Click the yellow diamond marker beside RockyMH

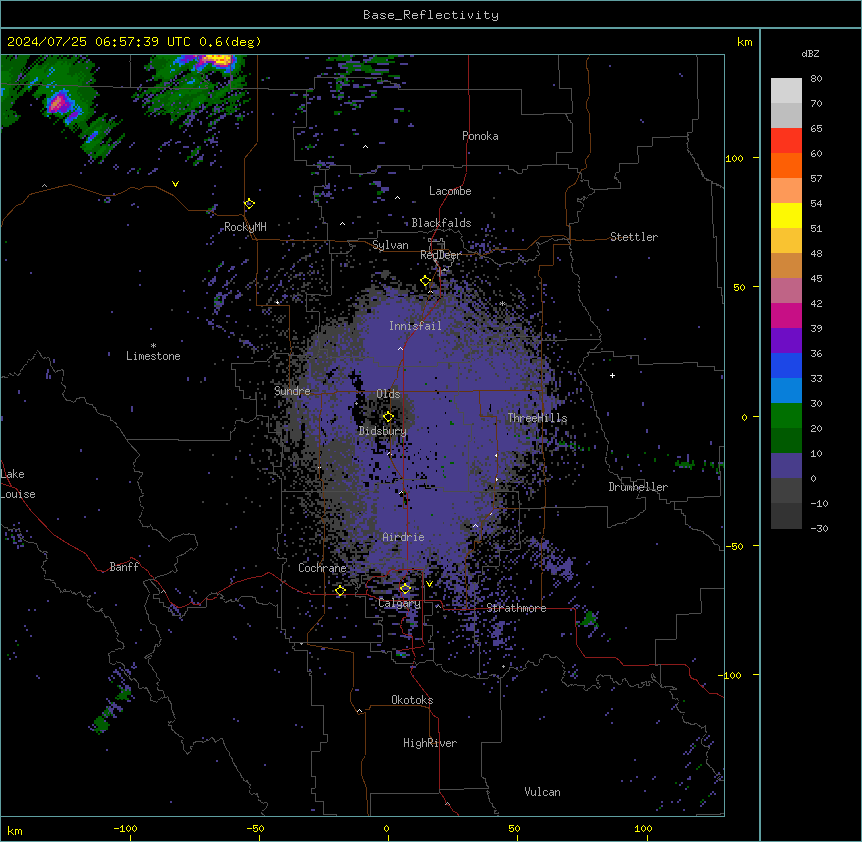(x=249, y=204)
